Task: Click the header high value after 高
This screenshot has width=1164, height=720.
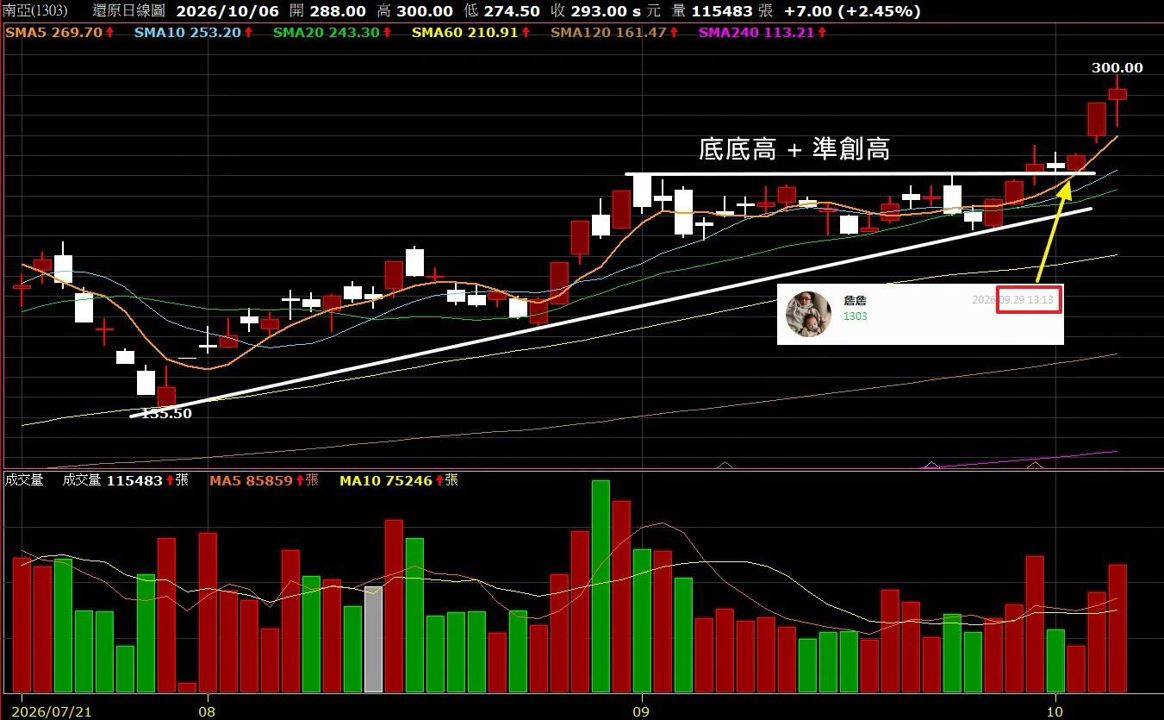Action: click(x=425, y=11)
